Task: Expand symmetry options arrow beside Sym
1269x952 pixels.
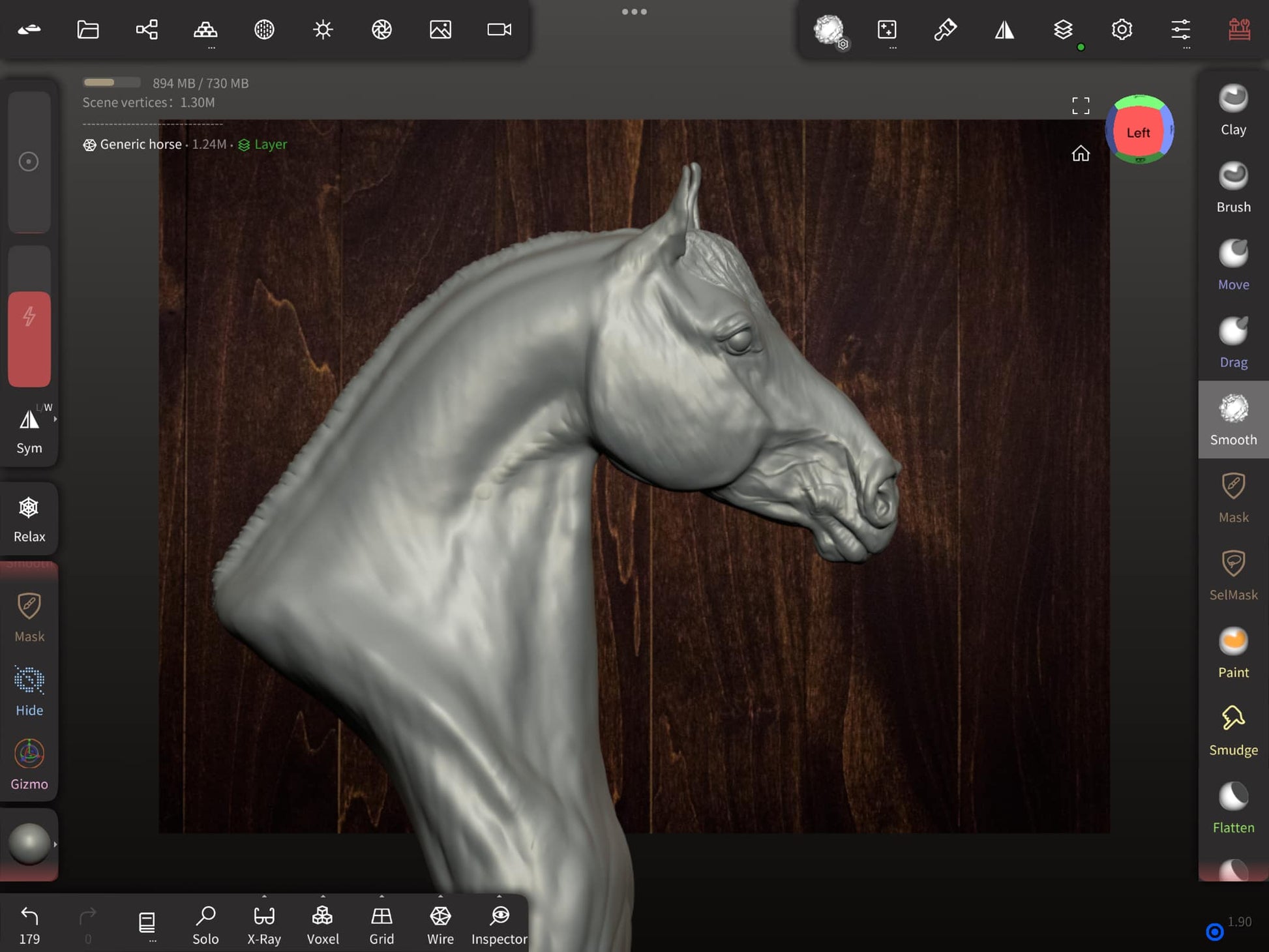Action: (x=55, y=419)
